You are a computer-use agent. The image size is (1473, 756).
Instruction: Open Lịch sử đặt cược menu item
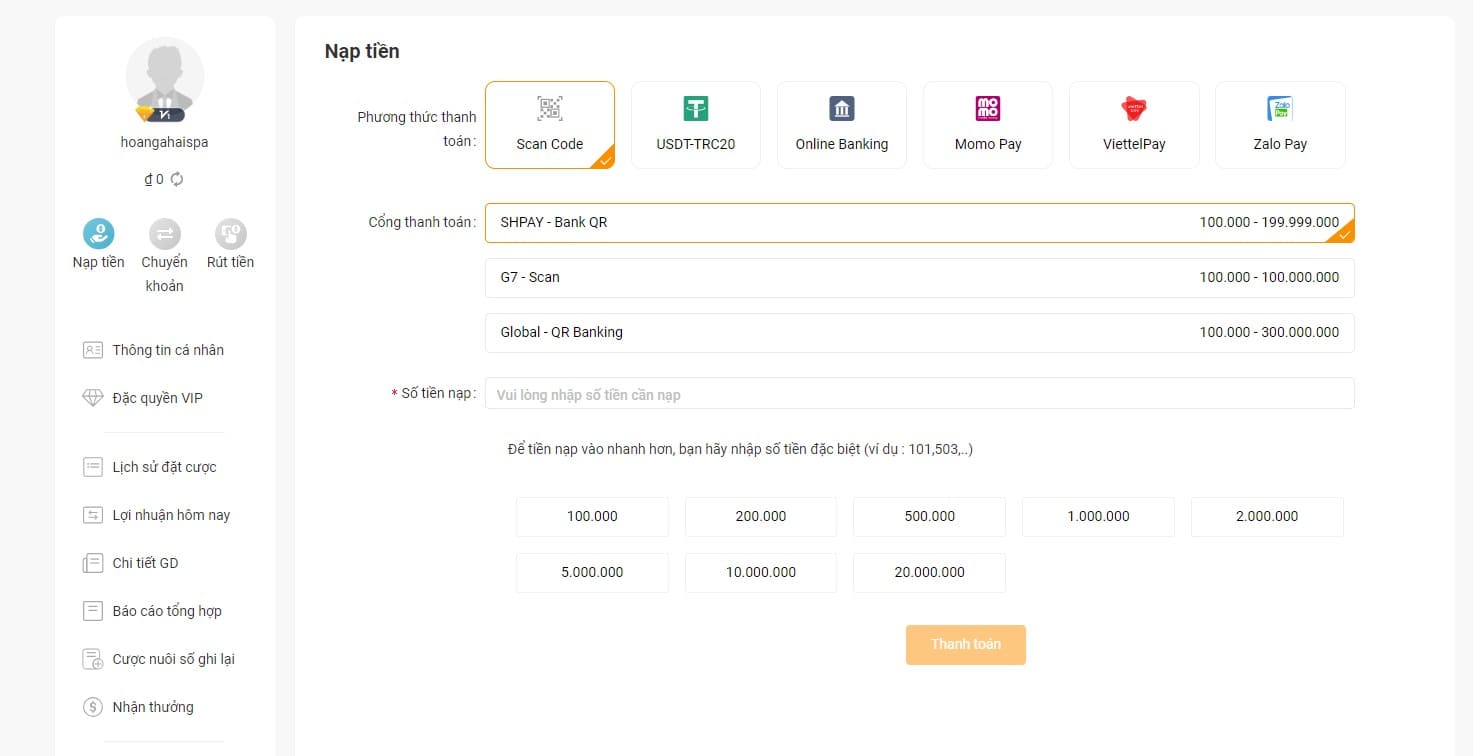pyautogui.click(x=165, y=467)
